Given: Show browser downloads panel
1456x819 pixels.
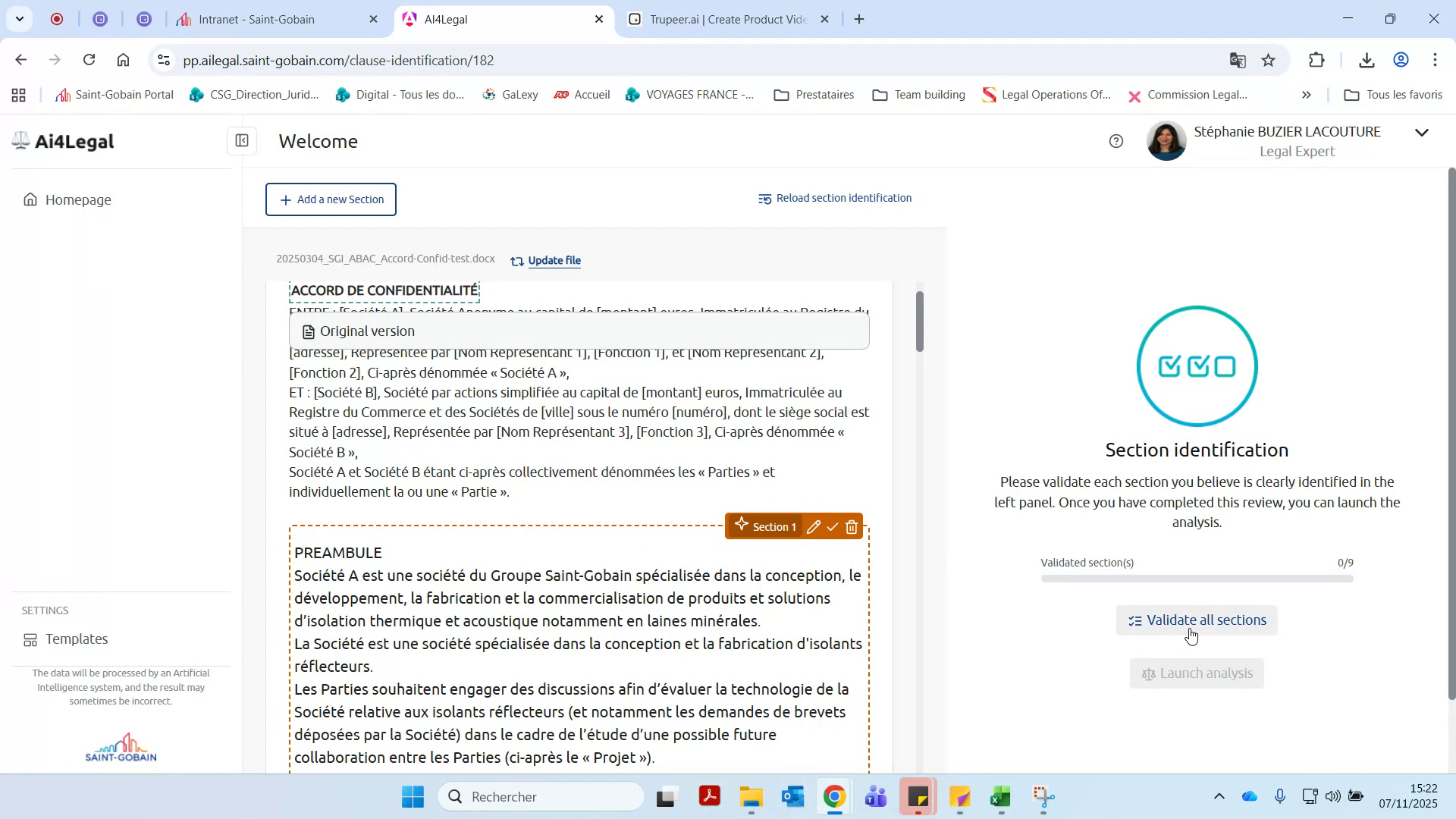Looking at the screenshot, I should (1367, 60).
